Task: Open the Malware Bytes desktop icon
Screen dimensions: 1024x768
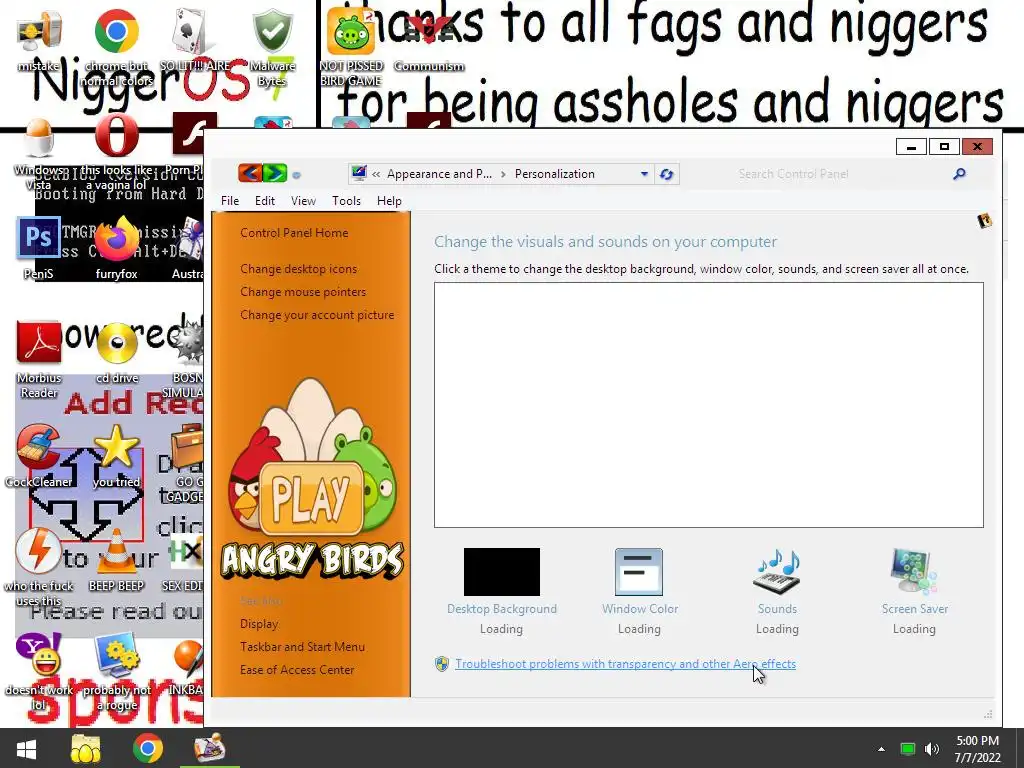Action: pos(273,47)
